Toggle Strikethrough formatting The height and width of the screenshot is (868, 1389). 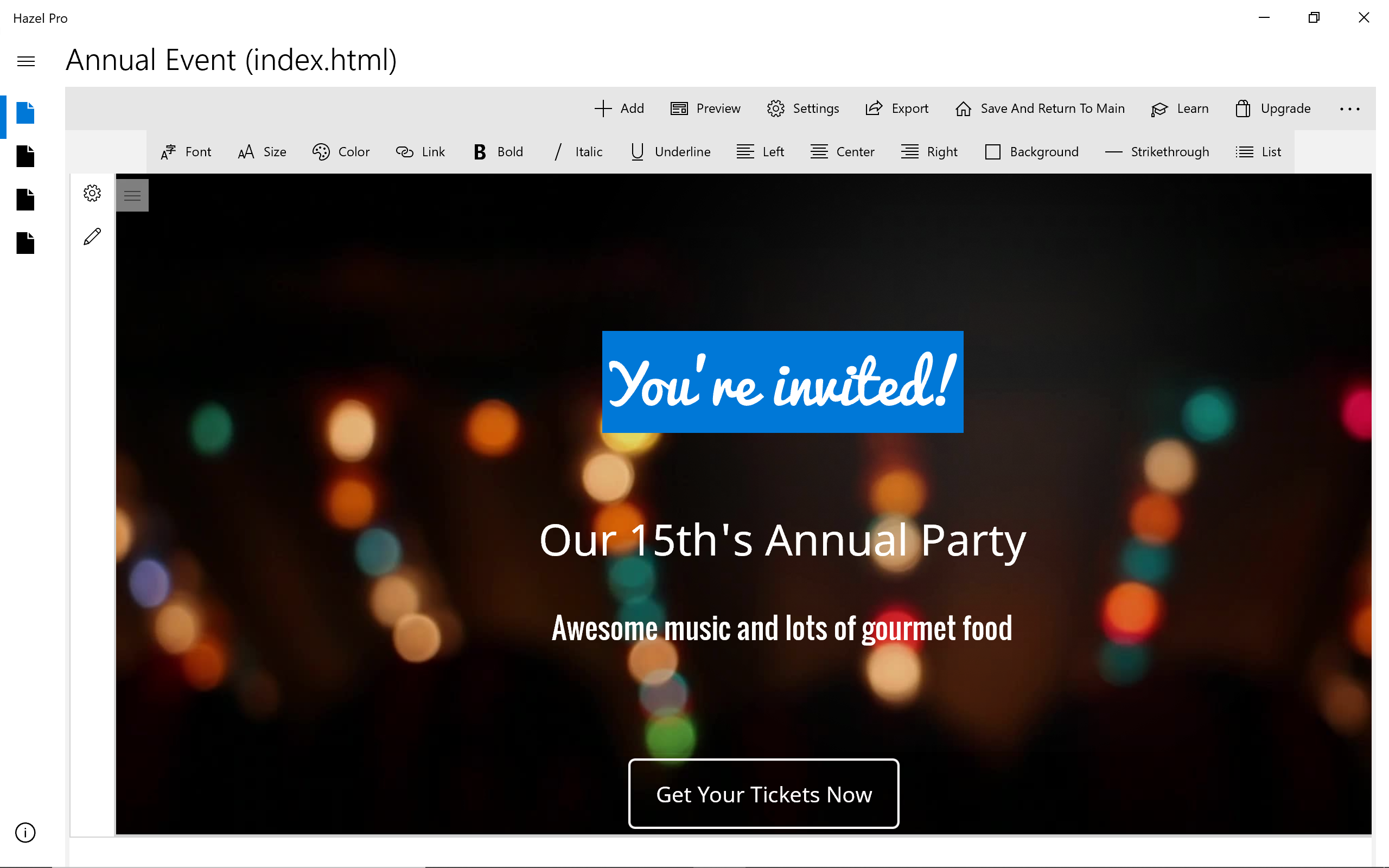point(1157,151)
